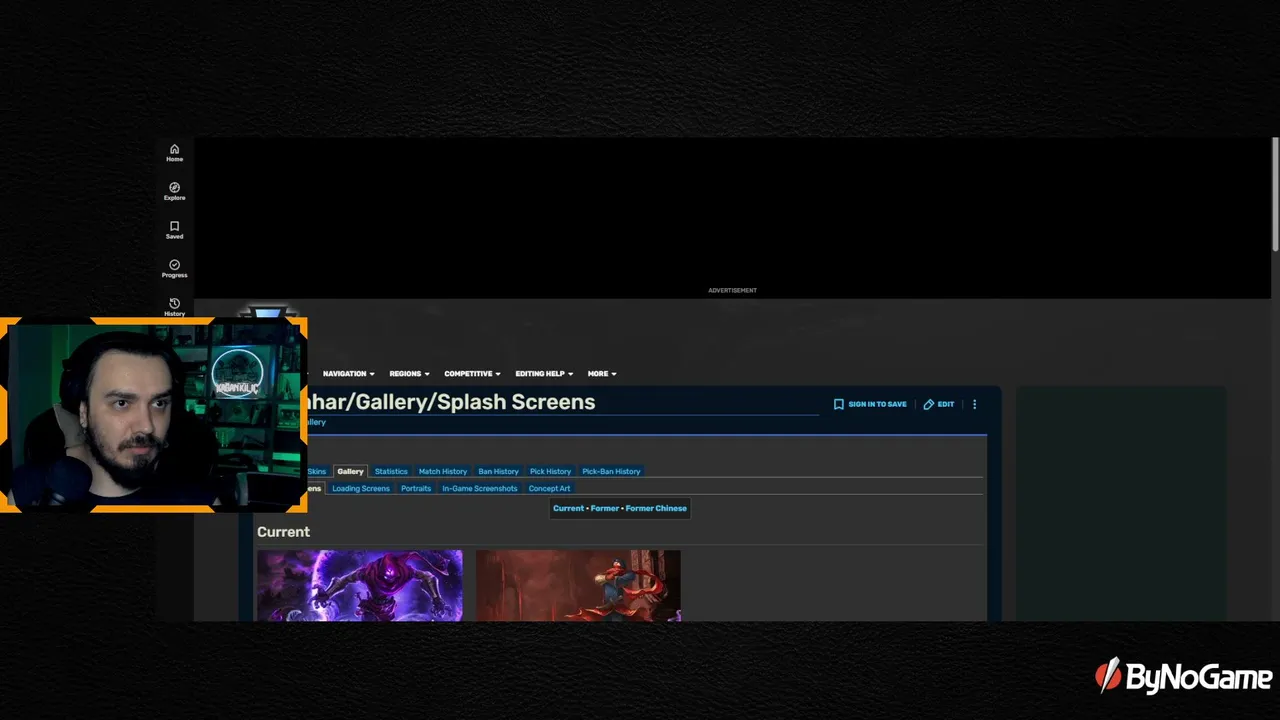Expand the More dropdown menu

[602, 374]
